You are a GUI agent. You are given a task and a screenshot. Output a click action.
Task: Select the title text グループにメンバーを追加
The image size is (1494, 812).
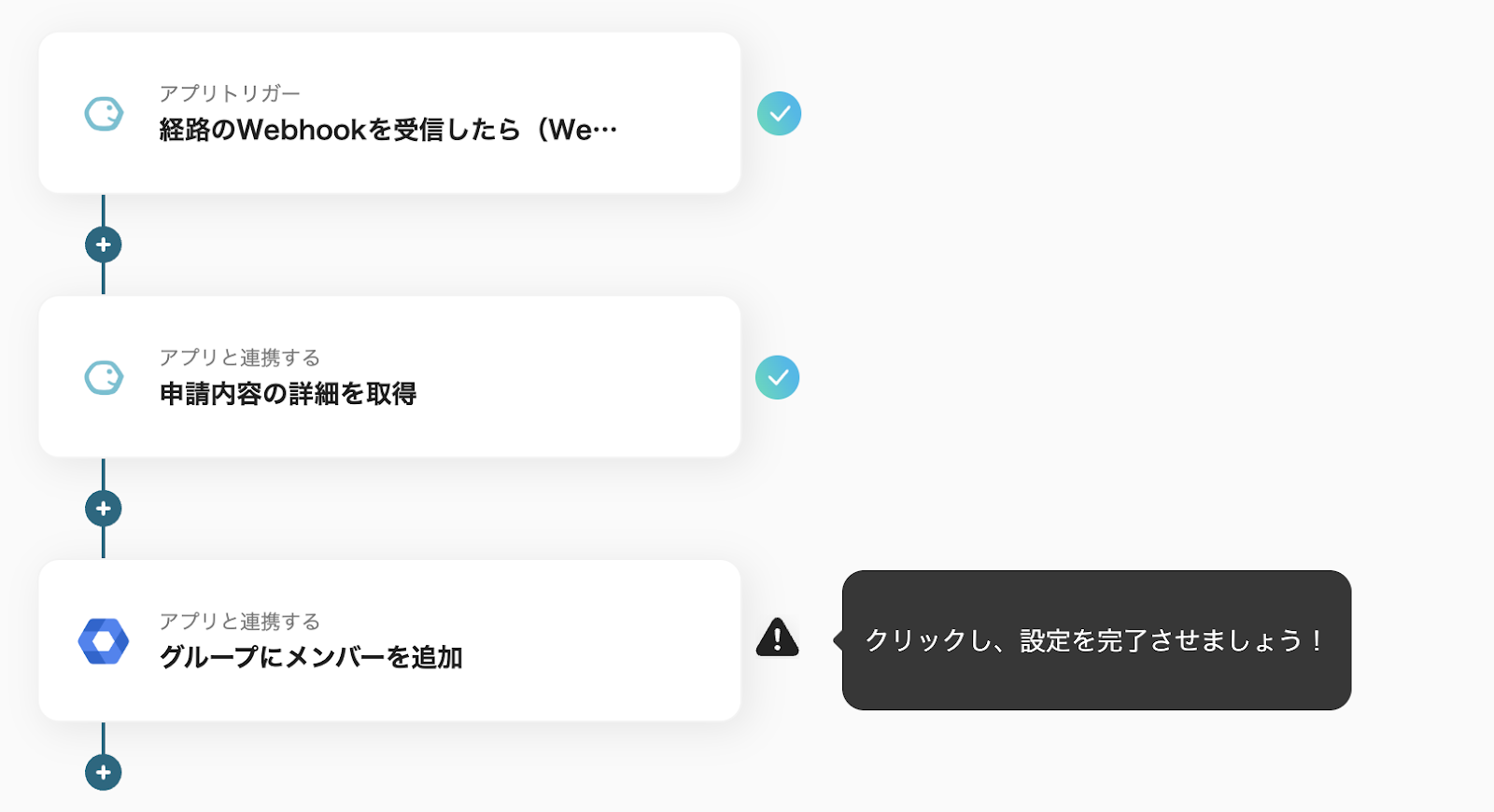coord(311,658)
